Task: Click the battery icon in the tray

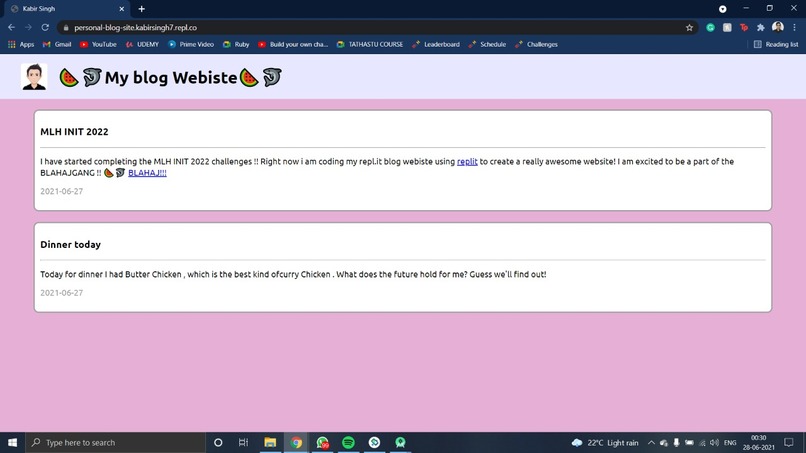Action: [x=689, y=443]
